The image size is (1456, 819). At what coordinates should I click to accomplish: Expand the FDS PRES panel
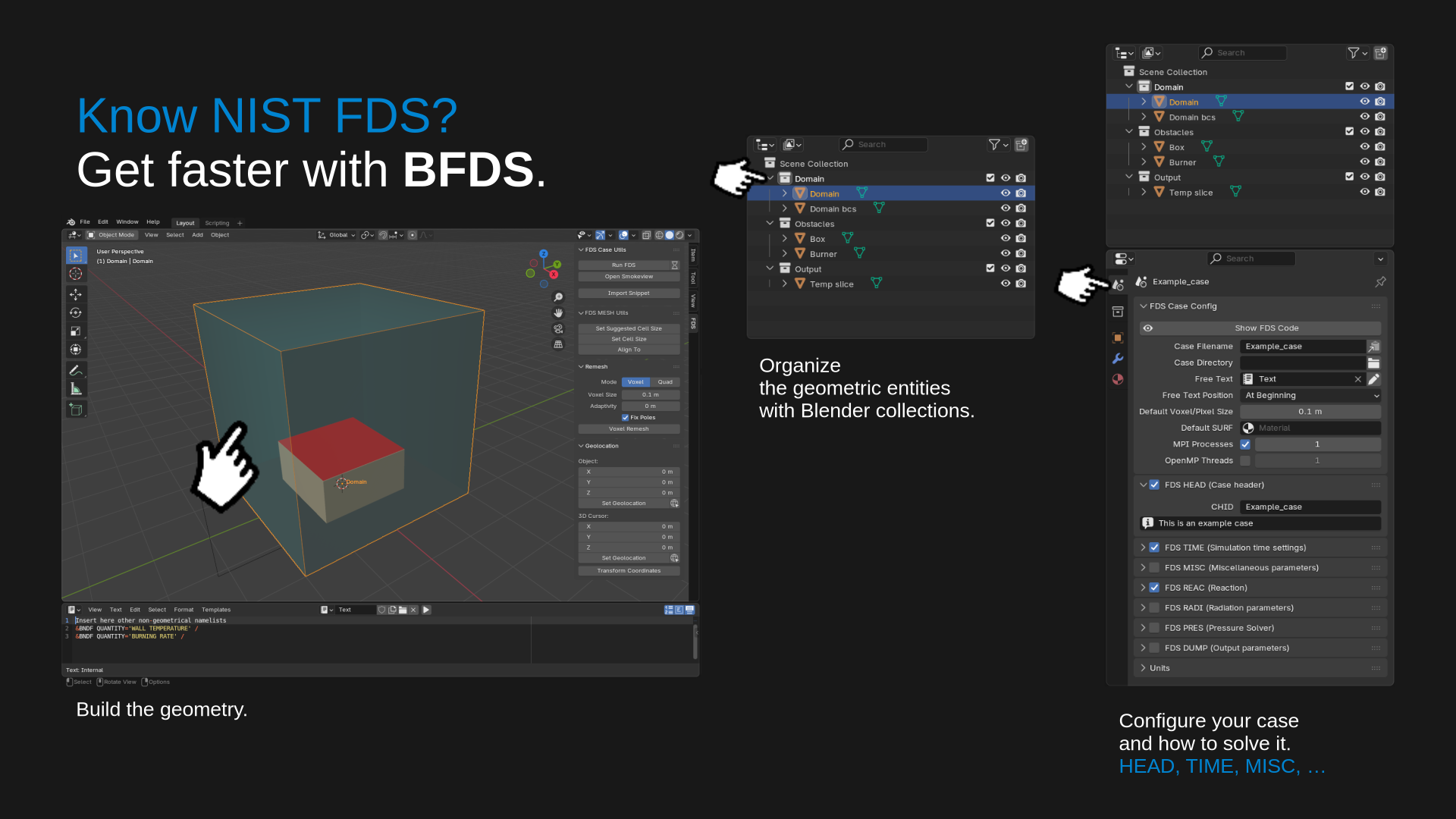point(1143,628)
